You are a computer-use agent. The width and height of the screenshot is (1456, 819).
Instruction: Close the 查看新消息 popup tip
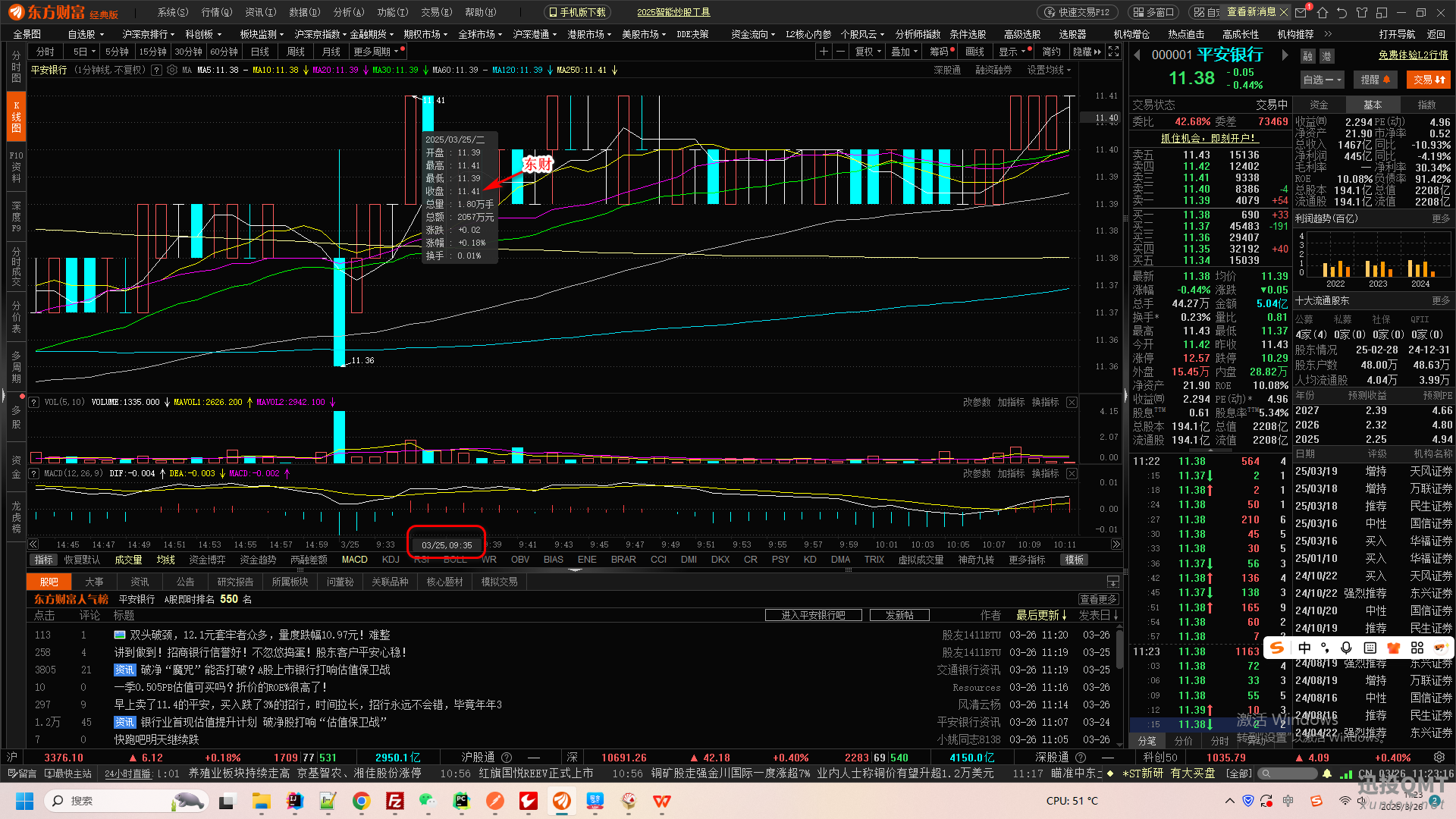coord(1284,12)
